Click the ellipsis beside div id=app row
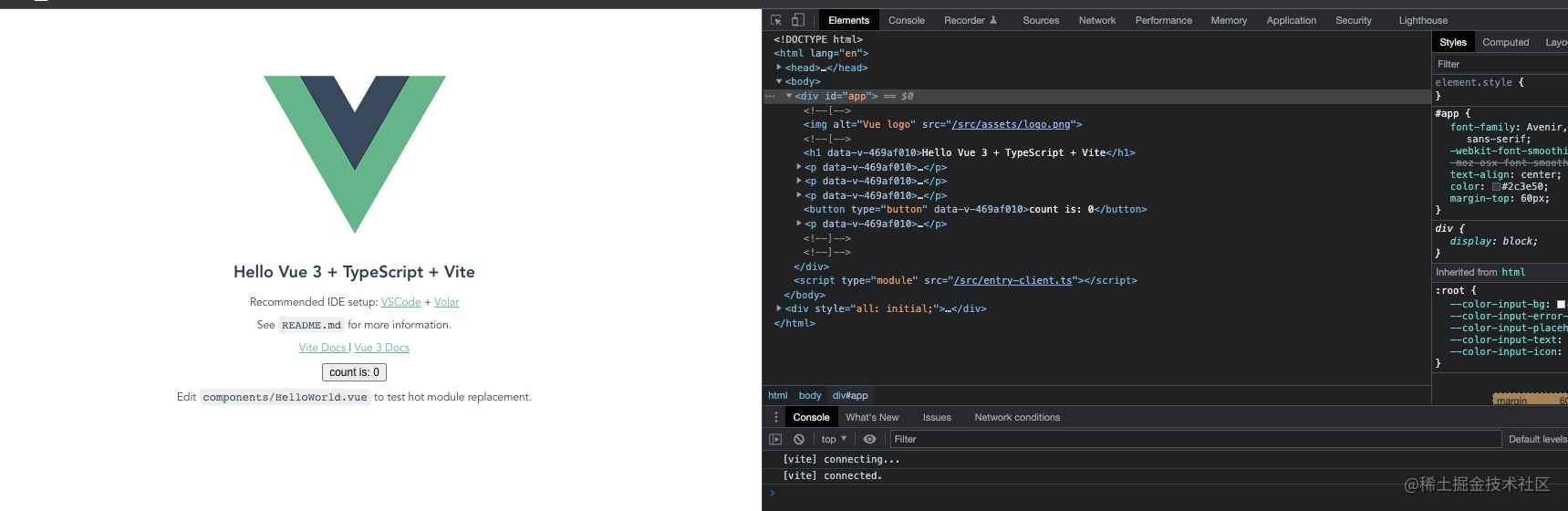The image size is (1568, 511). (771, 96)
